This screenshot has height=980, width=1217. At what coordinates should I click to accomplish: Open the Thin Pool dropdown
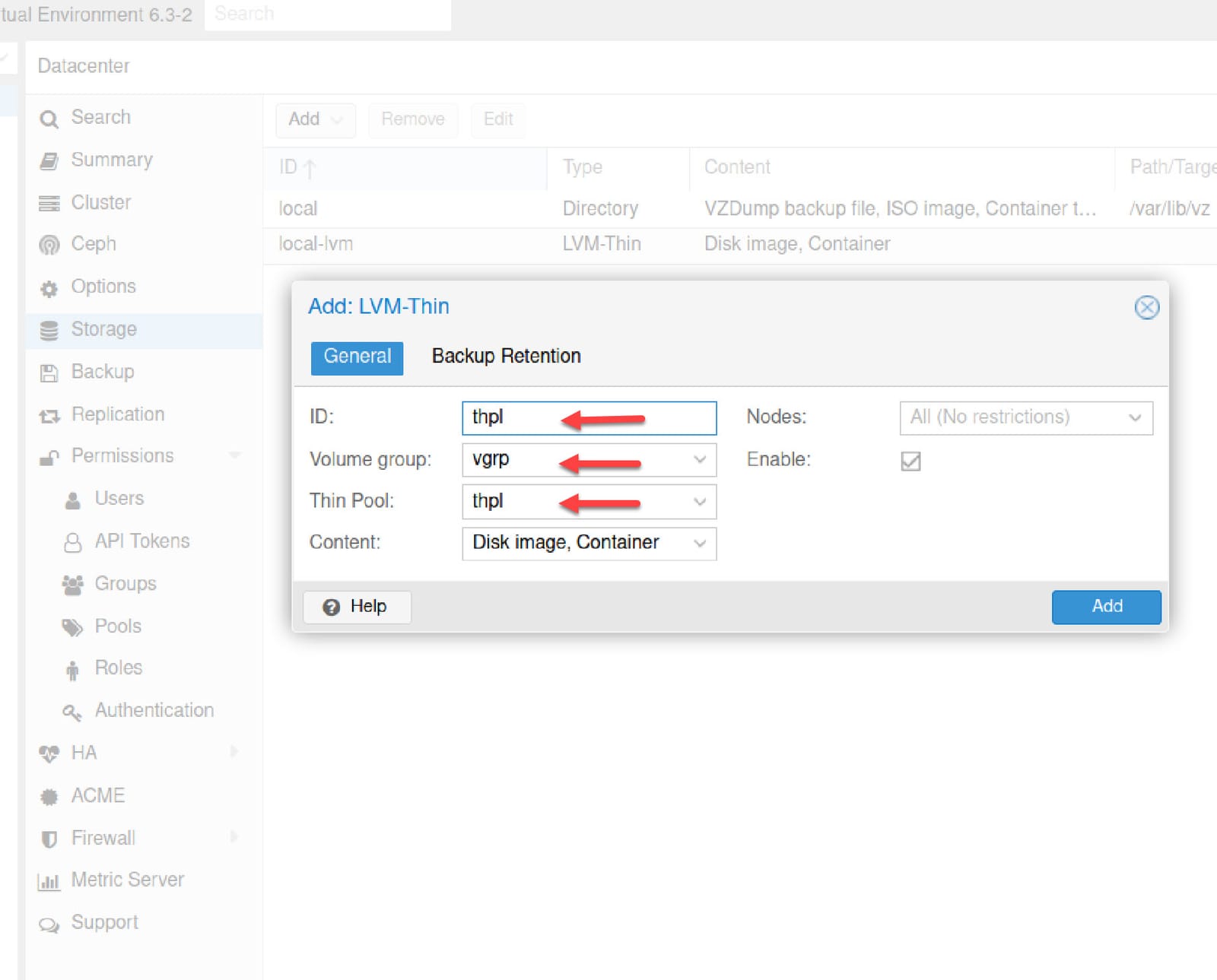click(x=699, y=502)
